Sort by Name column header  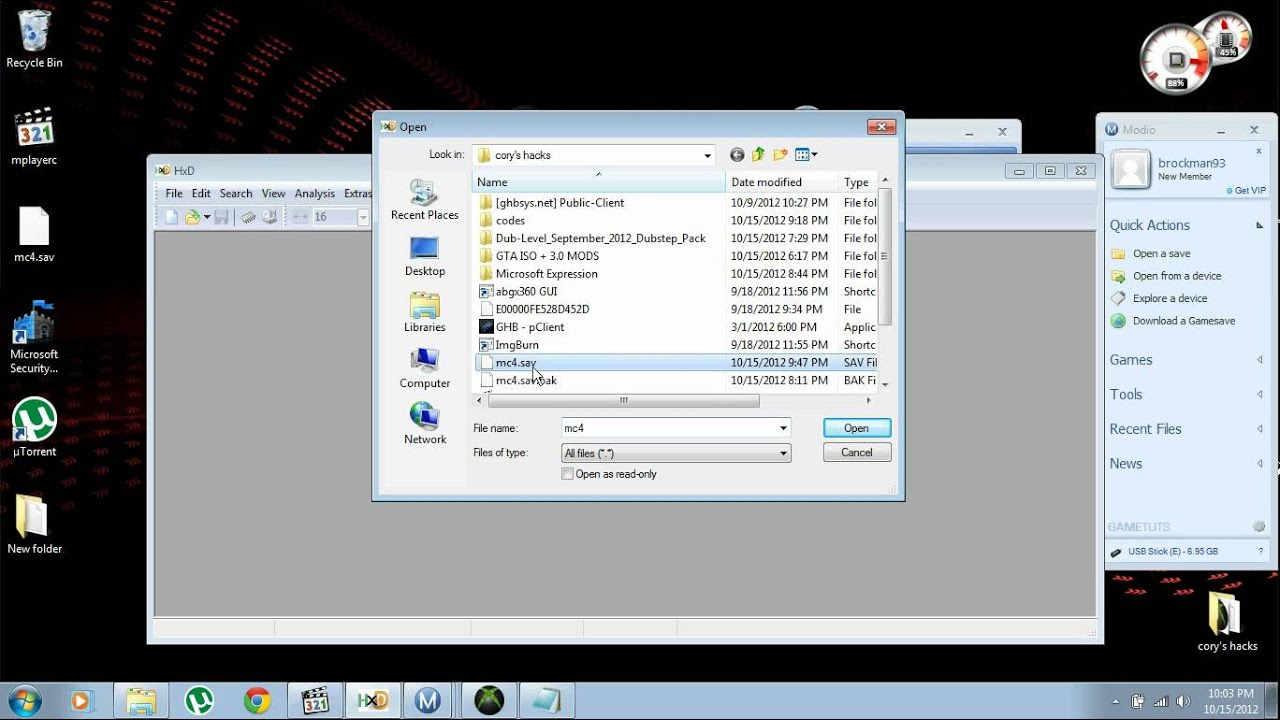click(x=598, y=182)
